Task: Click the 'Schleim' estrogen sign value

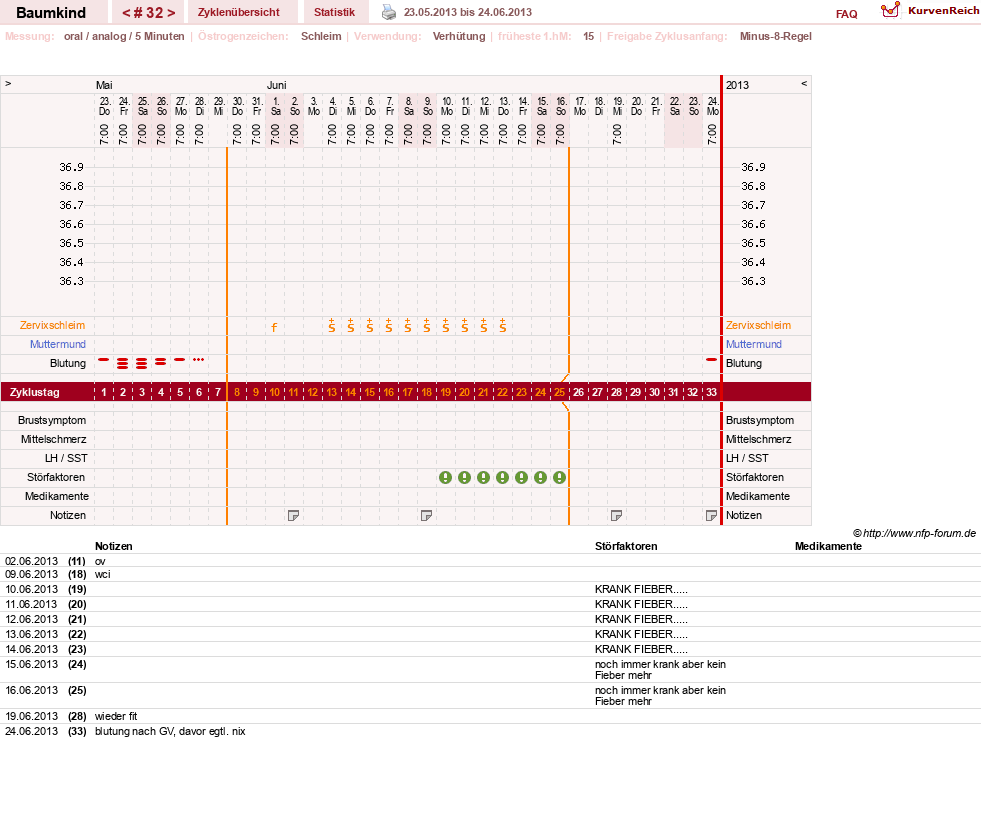Action: click(x=321, y=36)
